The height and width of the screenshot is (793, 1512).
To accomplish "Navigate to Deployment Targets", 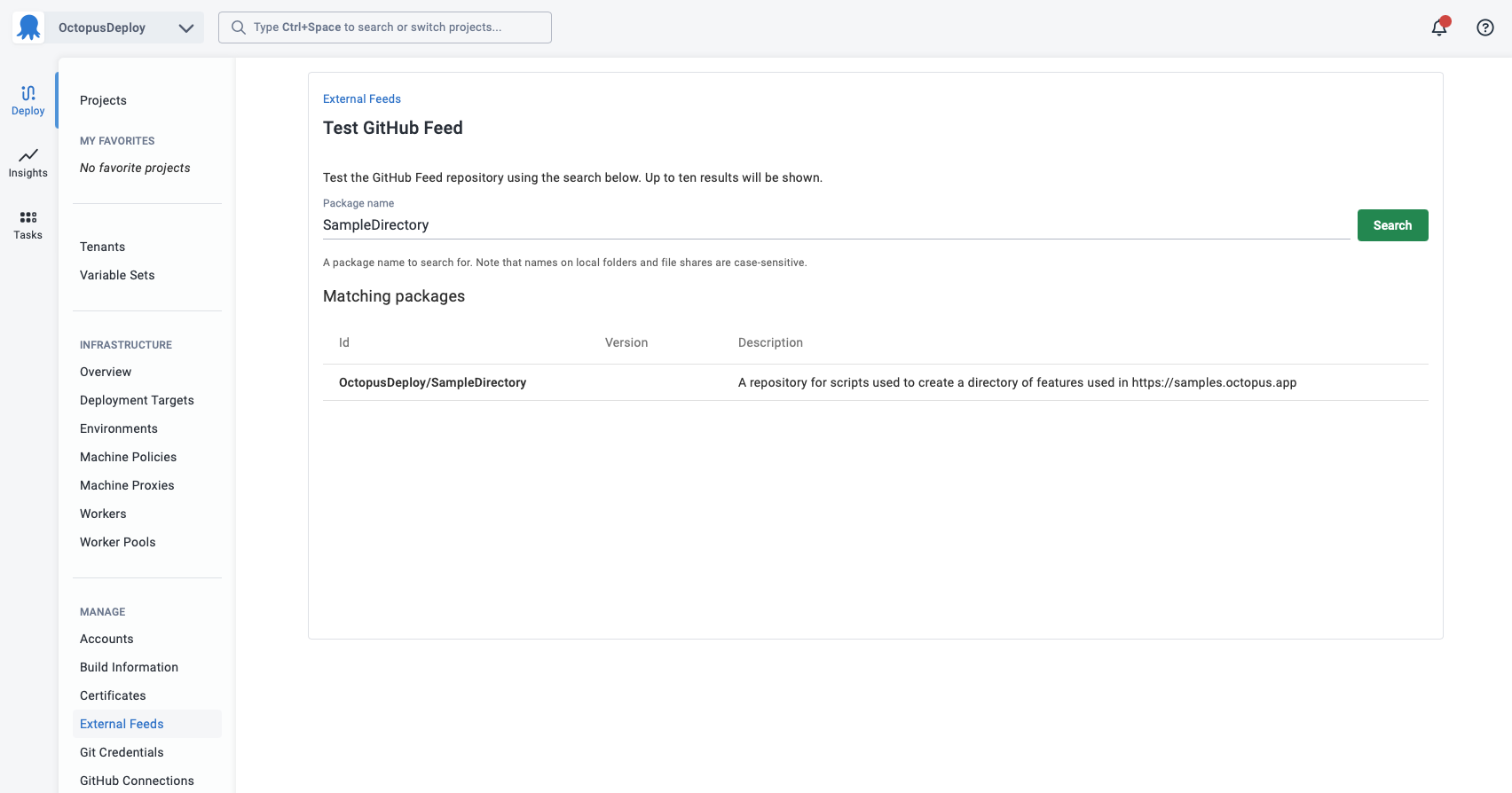I will coord(137,400).
